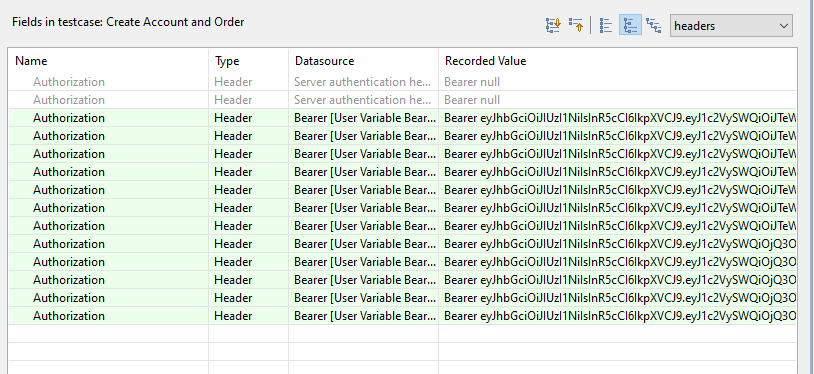814x374 pixels.
Task: Sort by the Datasource column header
Action: click(363, 61)
